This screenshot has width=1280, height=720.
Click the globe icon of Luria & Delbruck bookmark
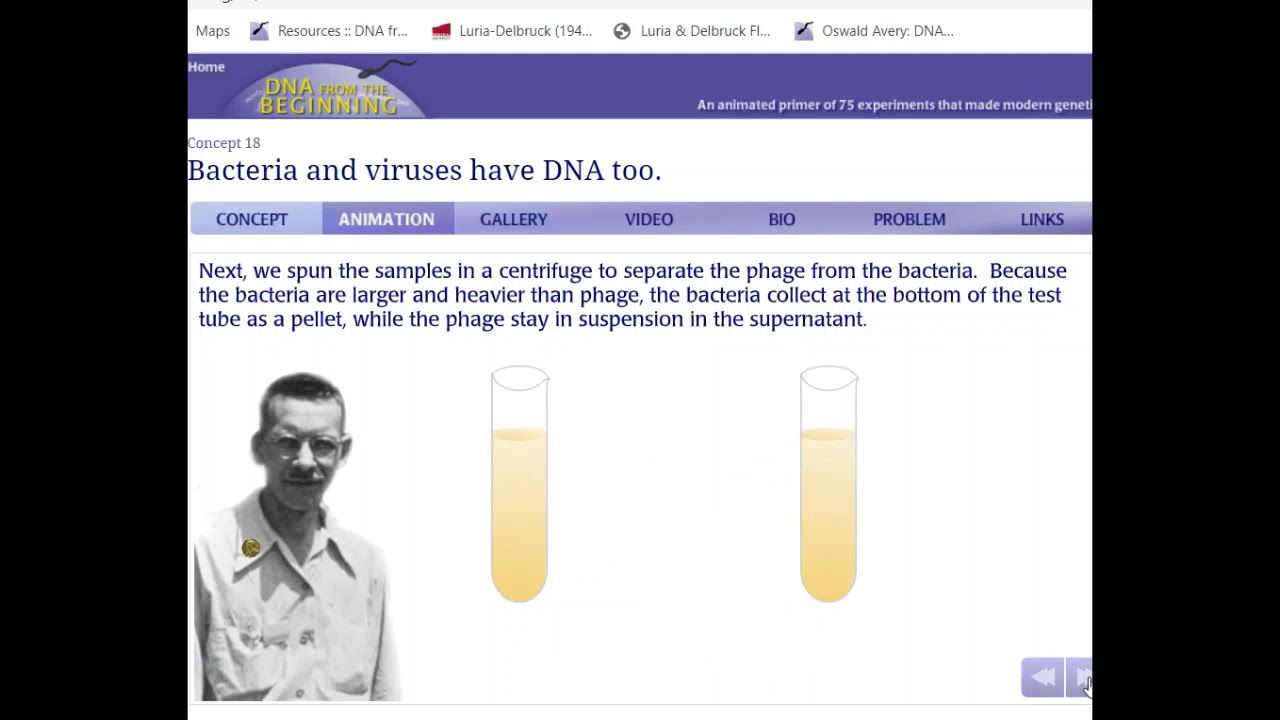tap(622, 31)
